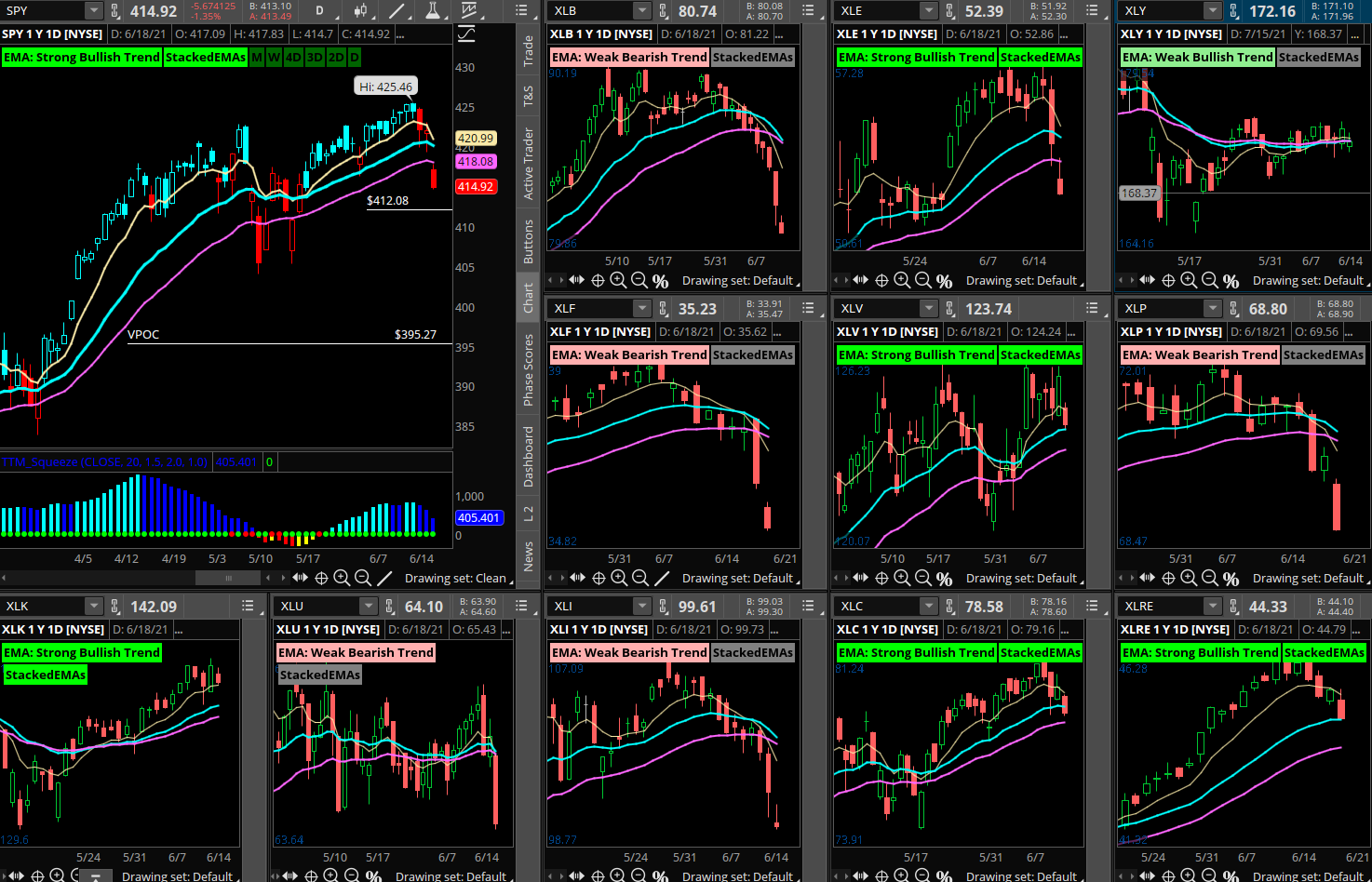The width and height of the screenshot is (1372, 882).
Task: Click the TTM_Squeeze study title
Action: click(x=104, y=462)
